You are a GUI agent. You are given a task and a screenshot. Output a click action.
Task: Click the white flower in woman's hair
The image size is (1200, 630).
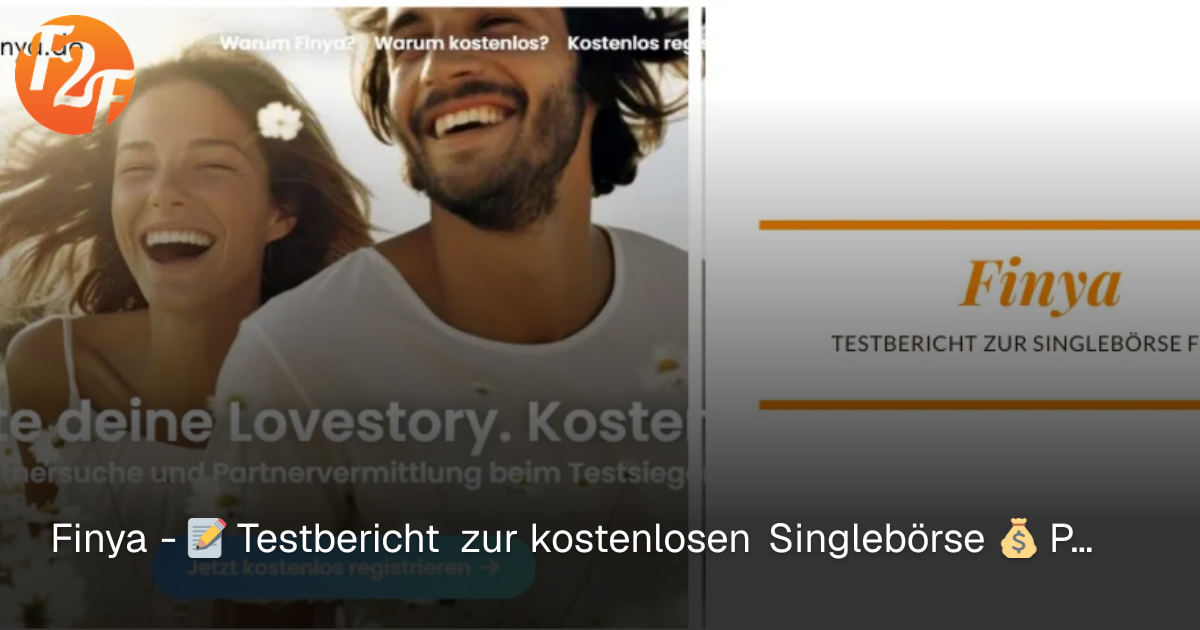coord(280,121)
